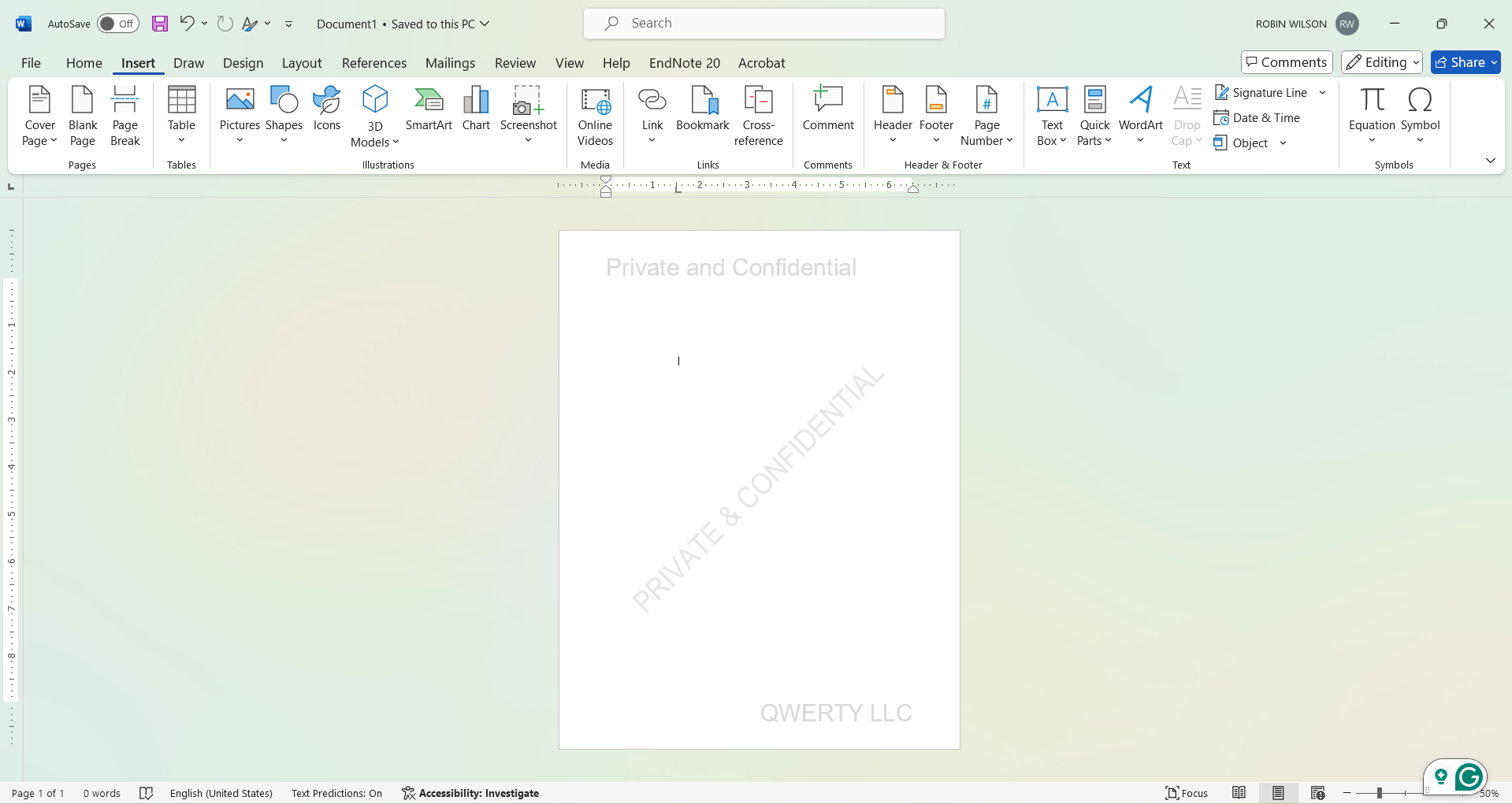Viewport: 1512px width, 804px height.
Task: Toggle the AutoSave switch
Action: [117, 24]
